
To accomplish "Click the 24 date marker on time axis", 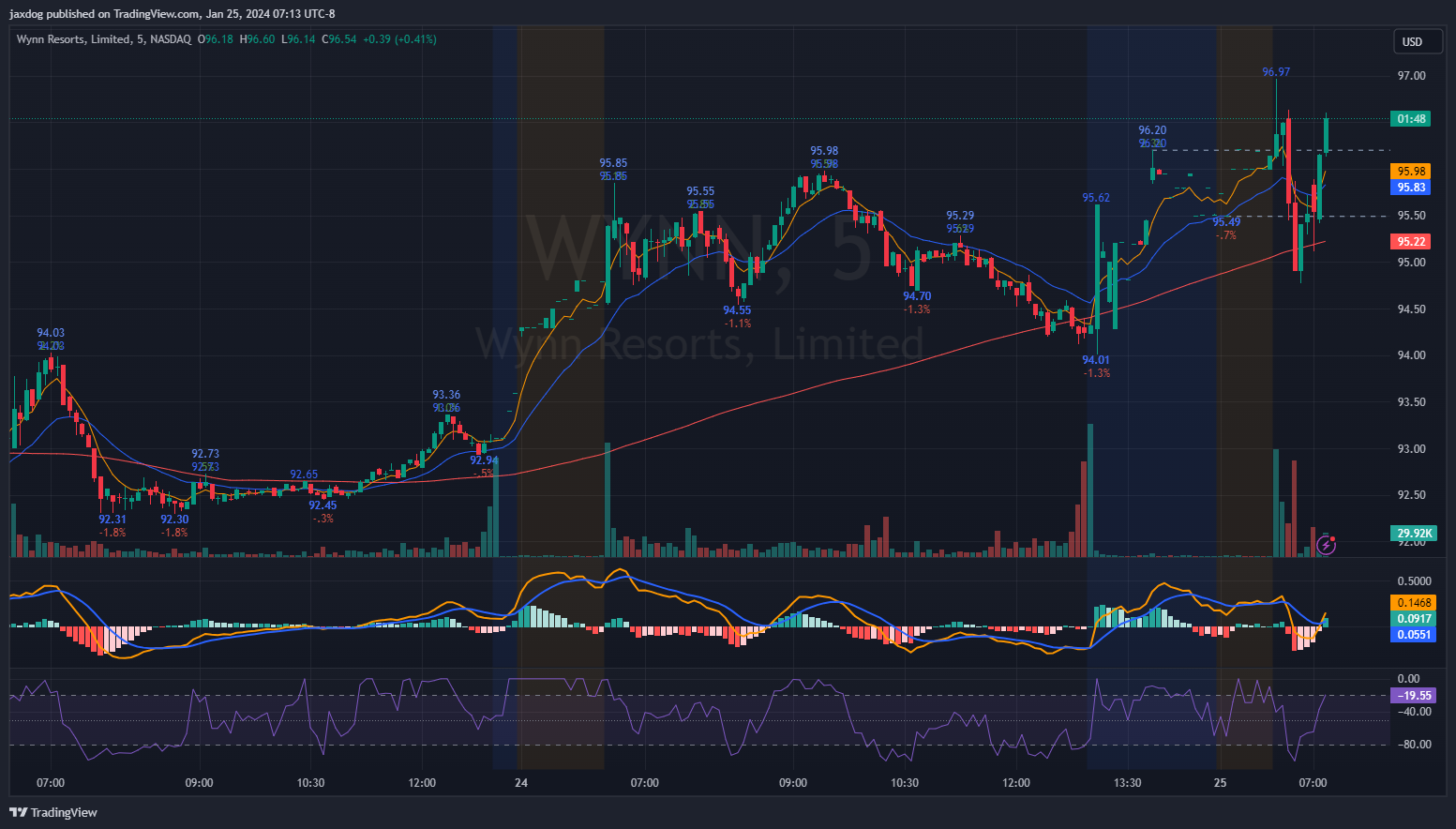I will 521,783.
